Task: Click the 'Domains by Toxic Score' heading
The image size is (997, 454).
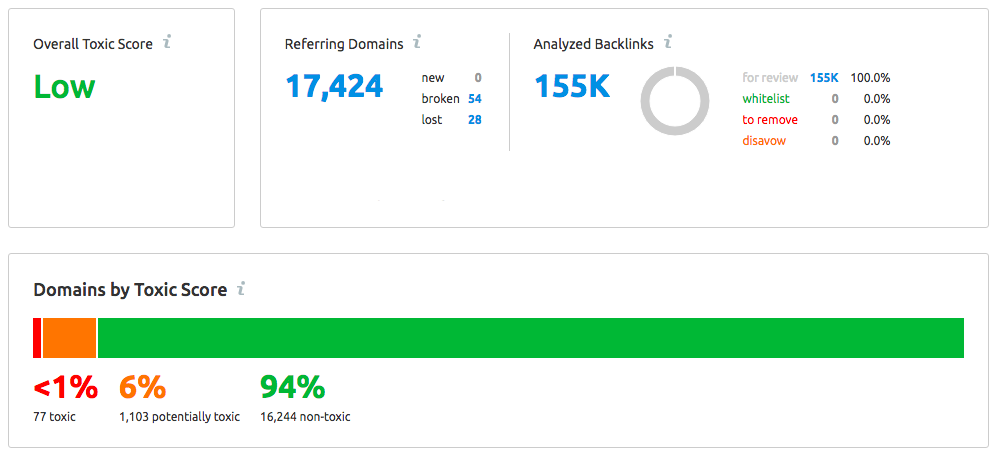Action: (130, 290)
